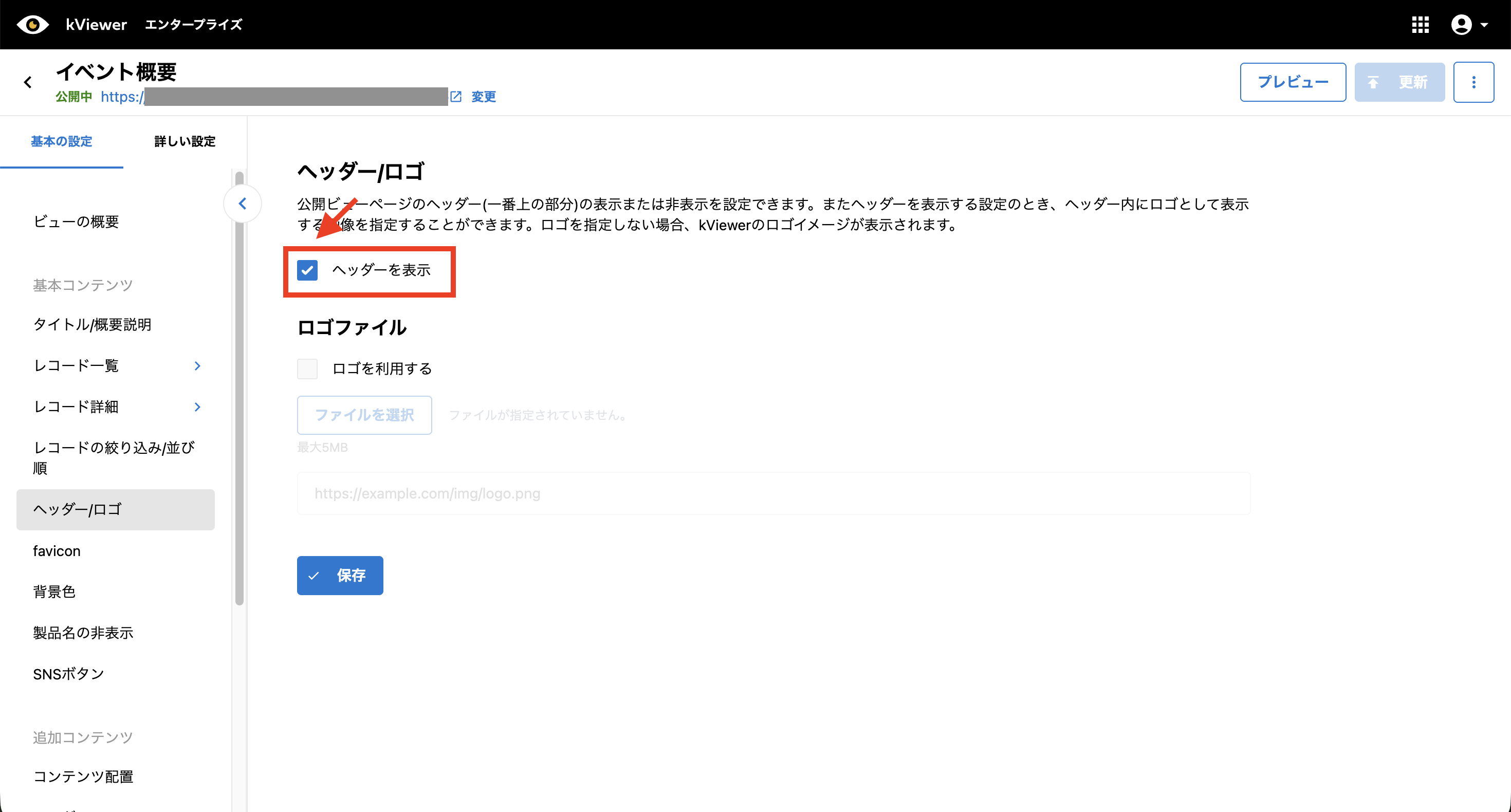Viewport: 1511px width, 812px height.
Task: Expand the レコード一覧 submenu arrow
Action: 198,366
